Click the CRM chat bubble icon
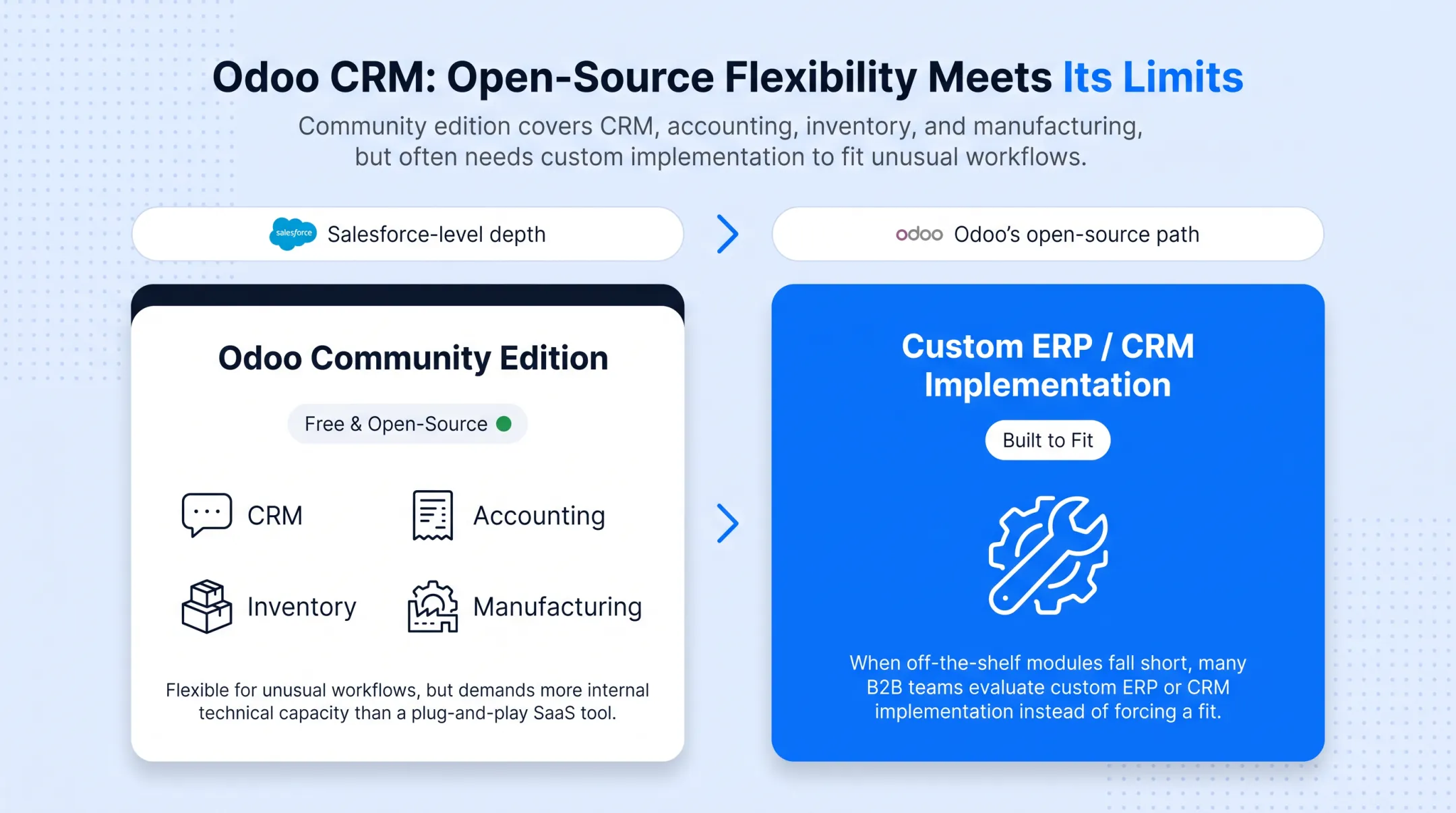 207,515
